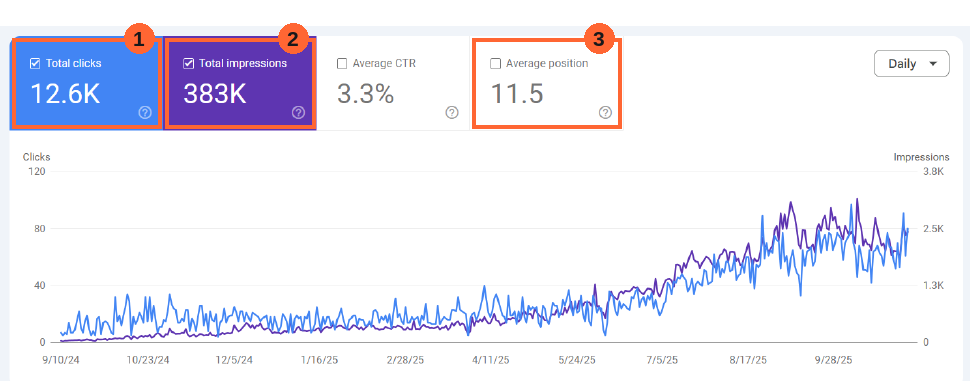Open help icon on Average CTR card

pyautogui.click(x=452, y=112)
